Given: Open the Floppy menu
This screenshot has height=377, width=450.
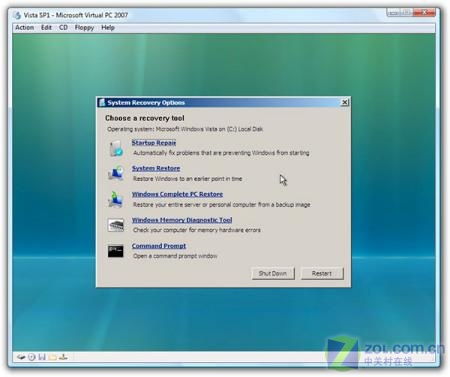Looking at the screenshot, I should [84, 28].
